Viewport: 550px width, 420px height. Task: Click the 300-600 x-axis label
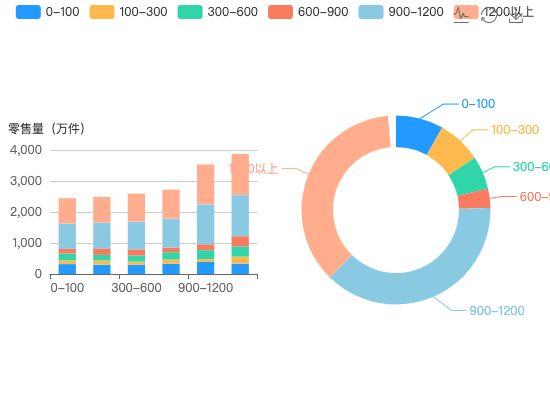(136, 288)
